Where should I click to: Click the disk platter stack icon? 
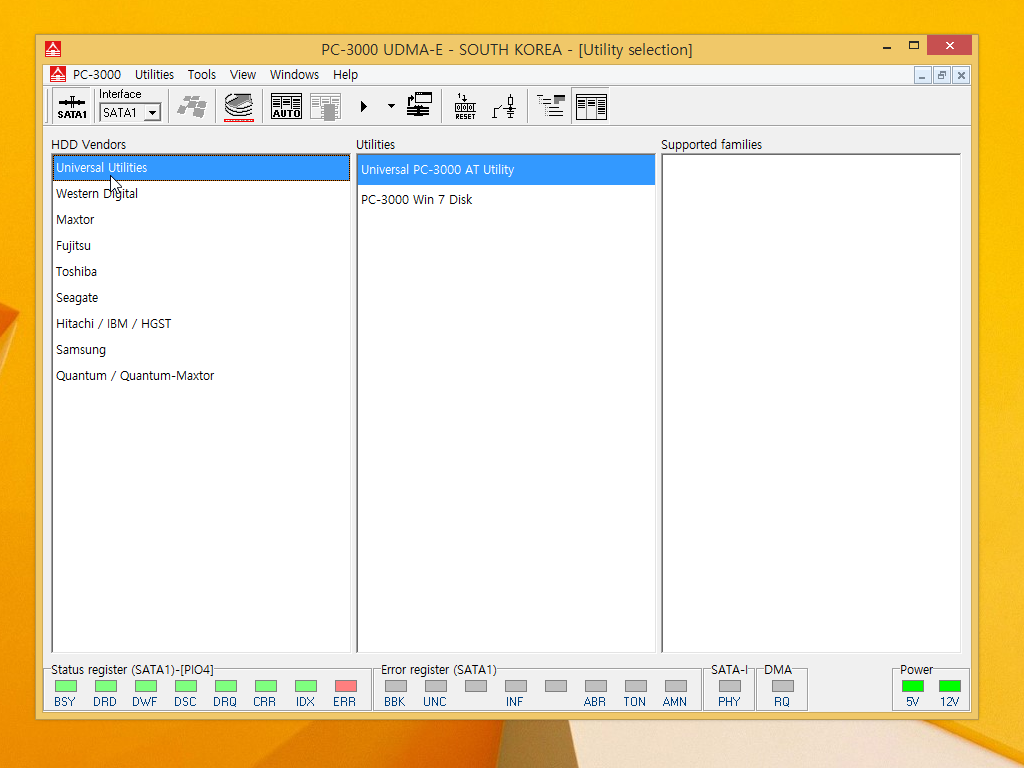click(x=239, y=106)
